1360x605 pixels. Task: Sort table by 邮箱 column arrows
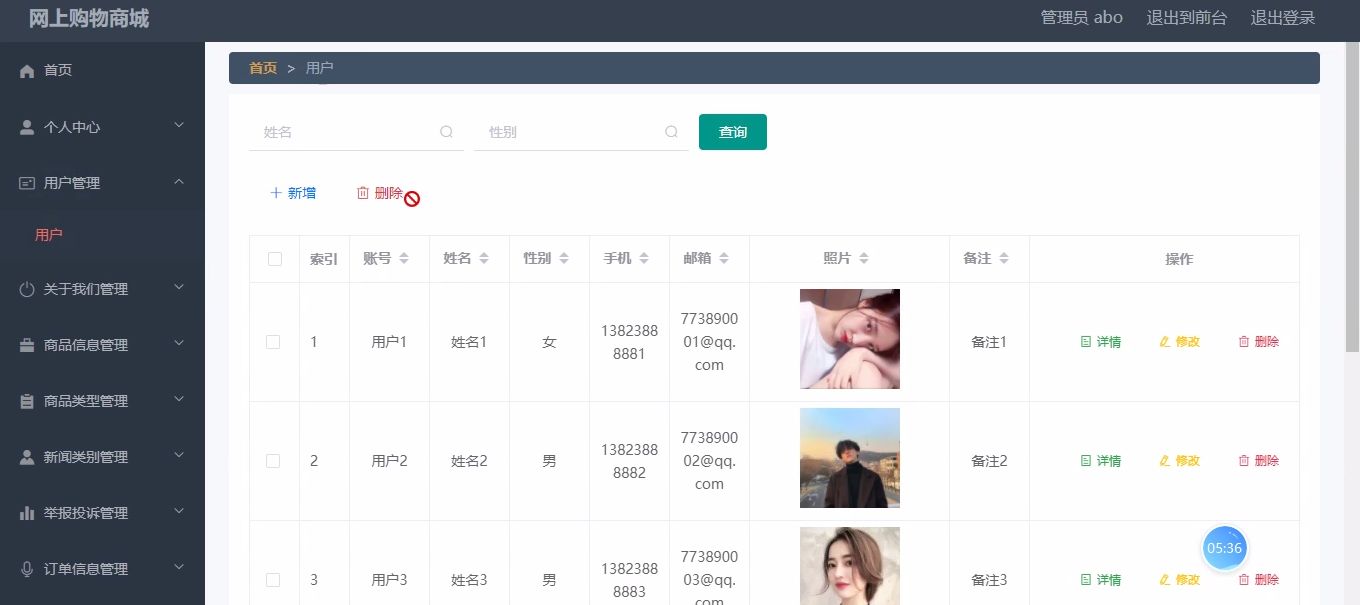(x=724, y=259)
